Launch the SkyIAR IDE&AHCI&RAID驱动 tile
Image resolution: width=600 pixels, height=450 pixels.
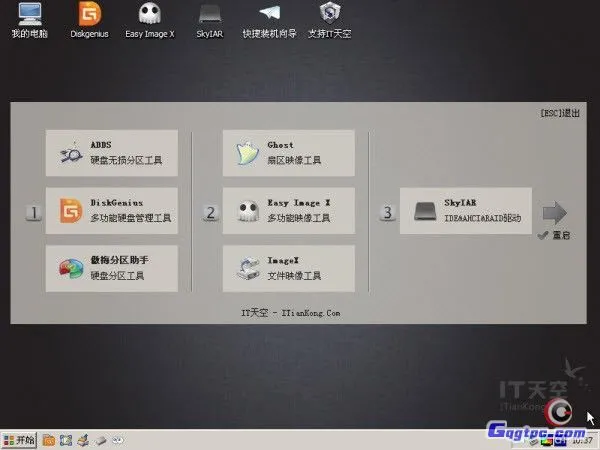pos(466,211)
